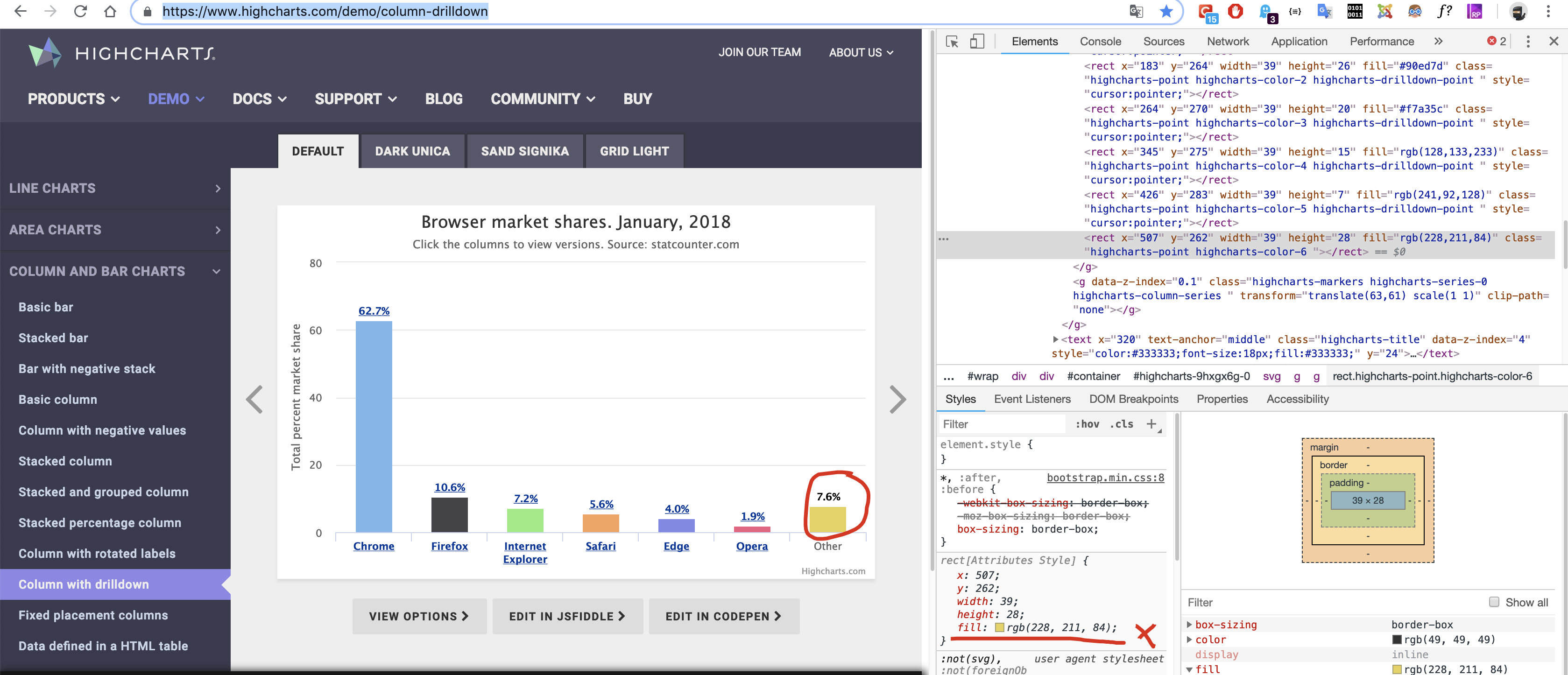Expand the AREA CHARTS sidebar section
1568x675 pixels.
point(115,230)
